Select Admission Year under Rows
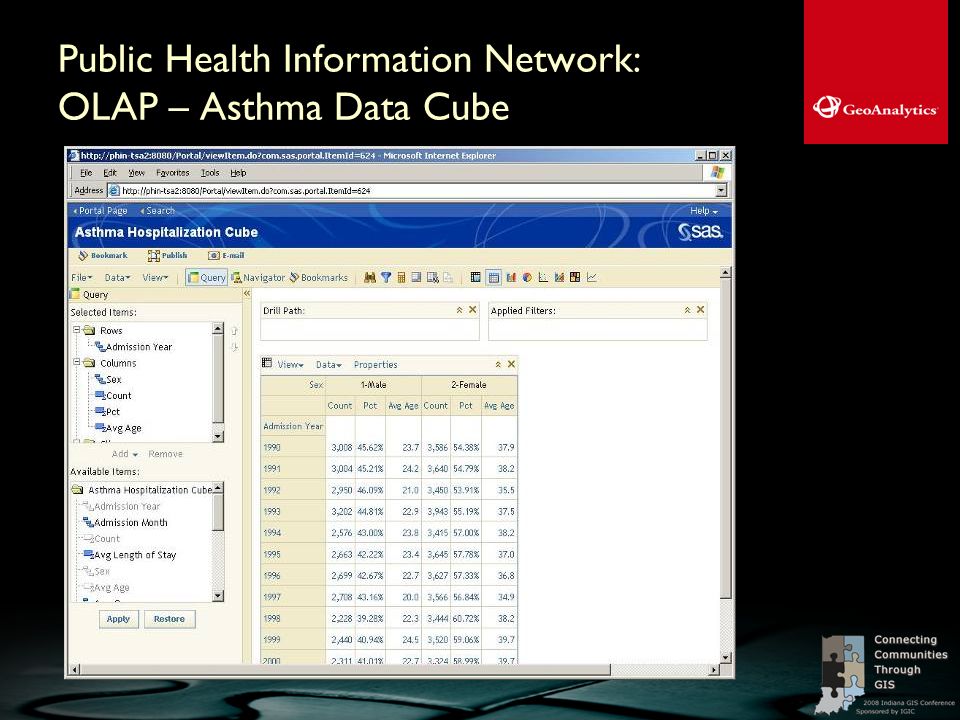The height and width of the screenshot is (720, 960). point(133,347)
